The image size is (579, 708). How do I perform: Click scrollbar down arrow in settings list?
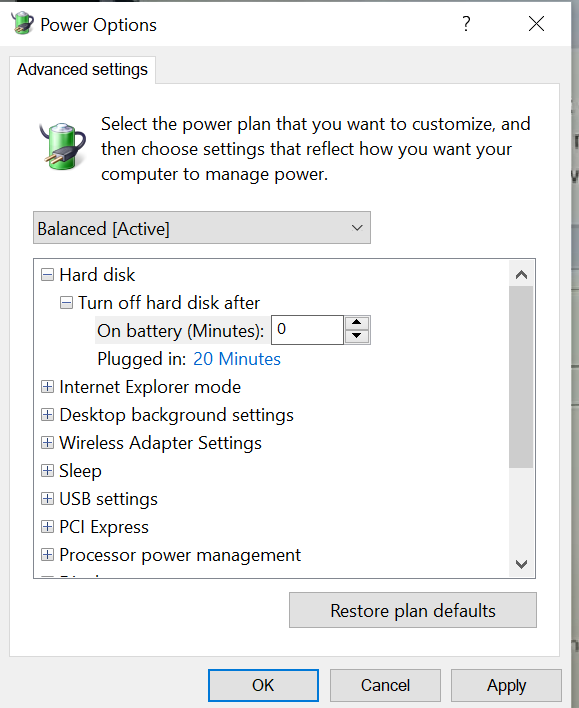coord(521,564)
